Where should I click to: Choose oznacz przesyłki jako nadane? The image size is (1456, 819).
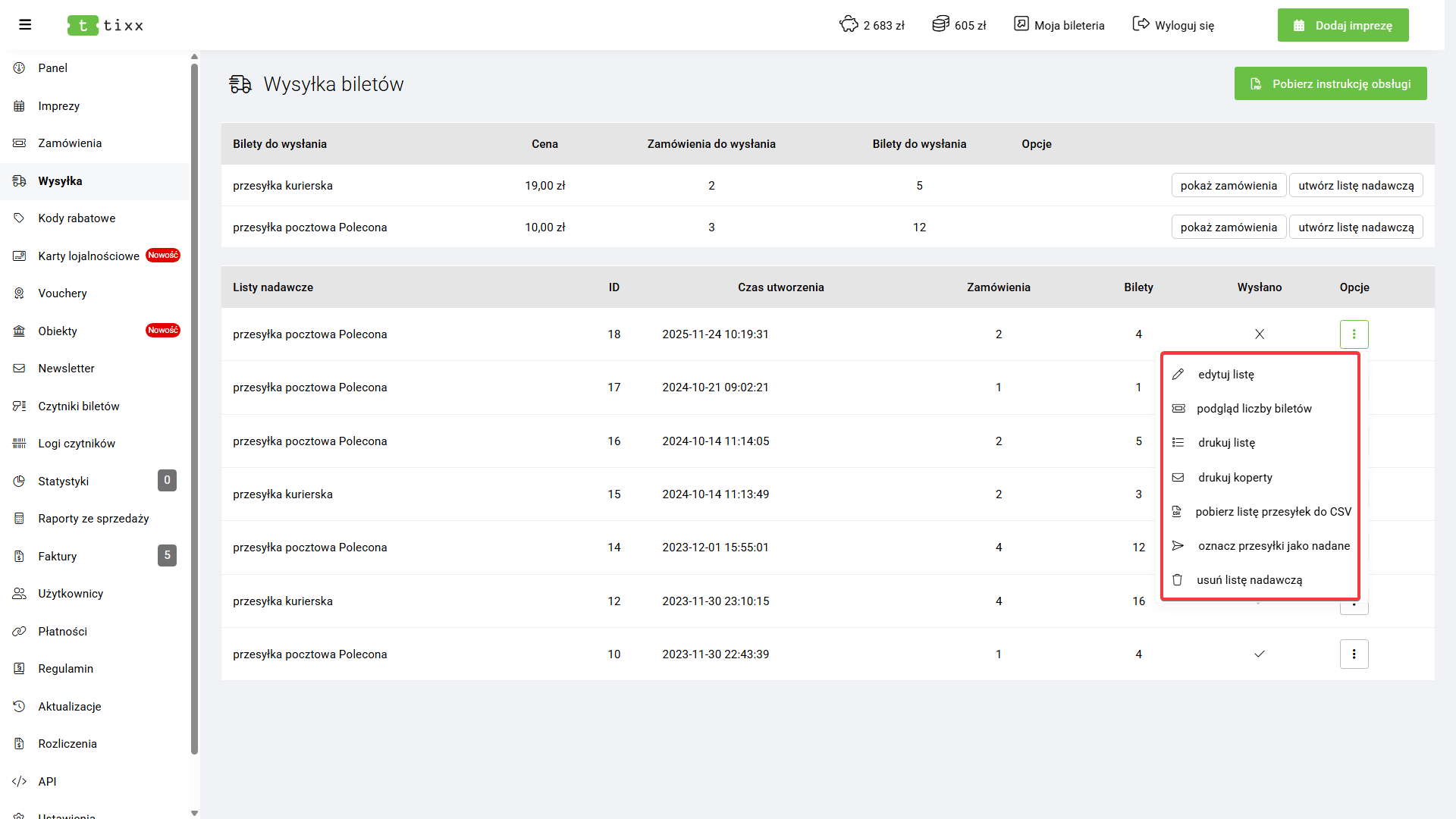(x=1273, y=546)
